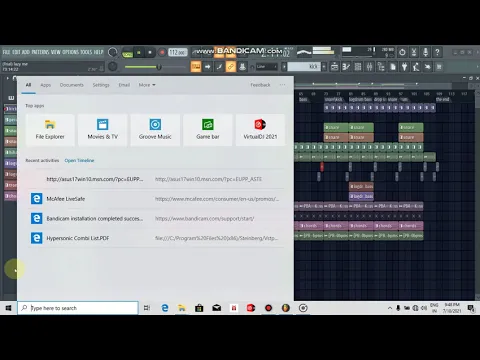Screen dimensions: 480x360
Task: Open Hypersonic Combi List.PDF recent activity
Action: 155,238
